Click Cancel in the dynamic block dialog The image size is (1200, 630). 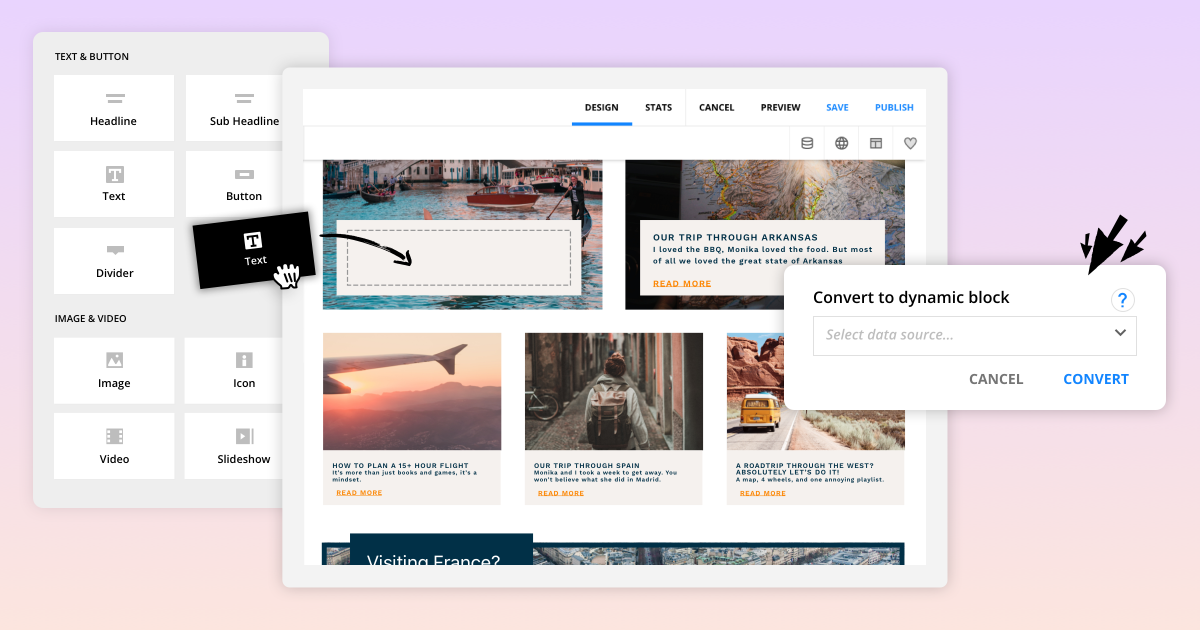996,379
